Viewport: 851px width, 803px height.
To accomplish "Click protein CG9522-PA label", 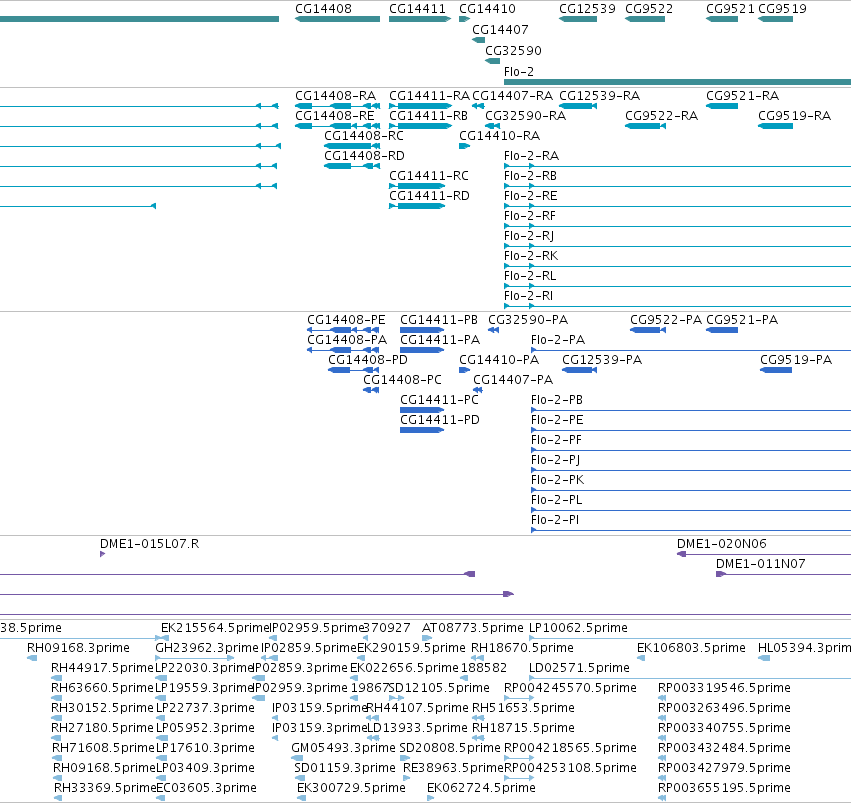I will [x=666, y=320].
